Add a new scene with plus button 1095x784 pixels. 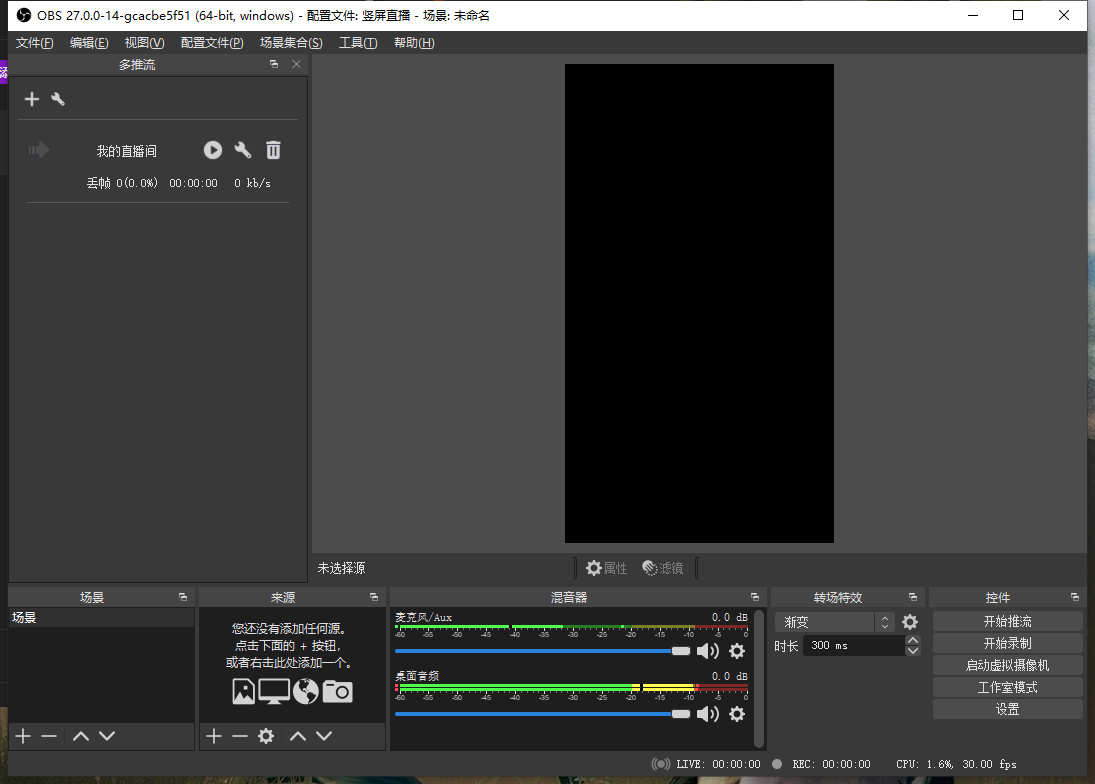[23, 736]
